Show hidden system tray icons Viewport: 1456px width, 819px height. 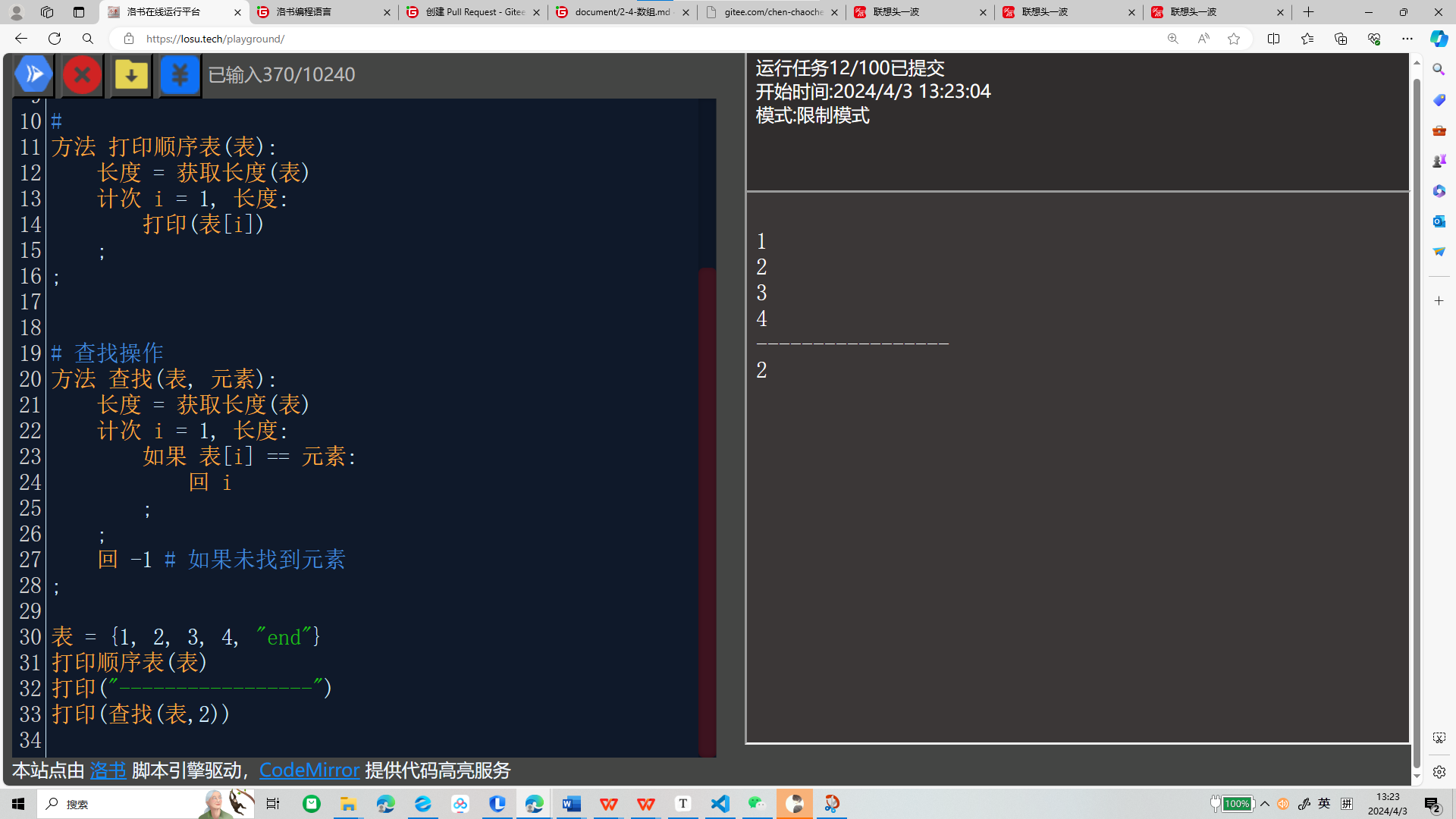point(1265,804)
